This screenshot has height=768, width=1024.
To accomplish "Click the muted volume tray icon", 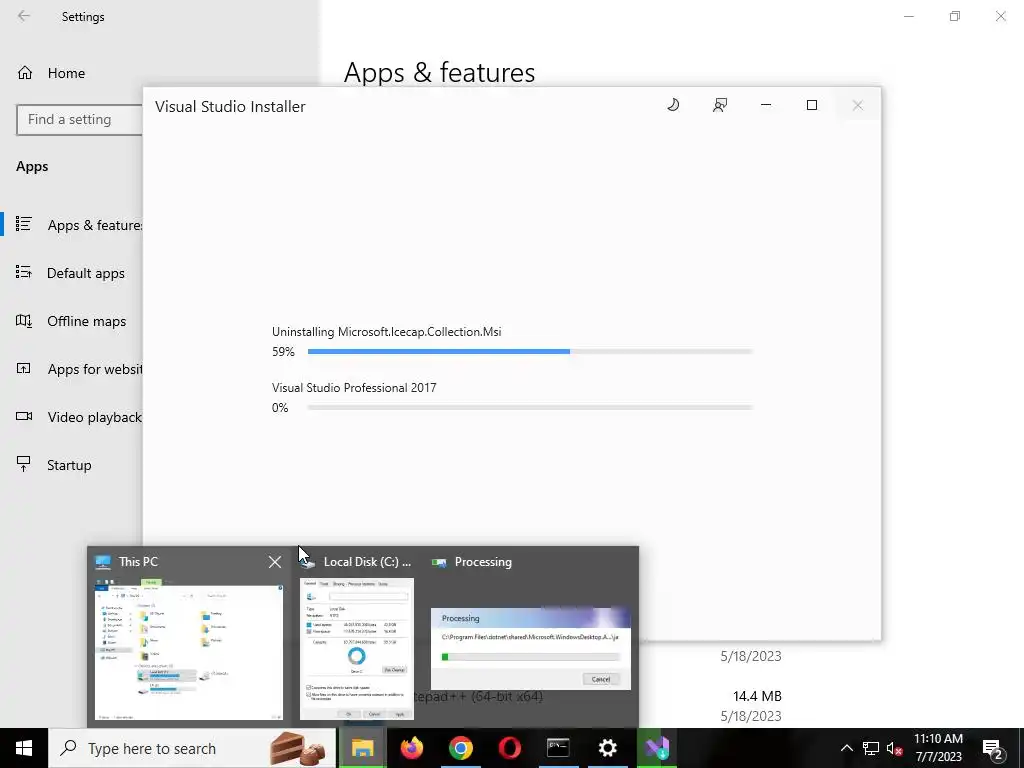I will click(x=894, y=748).
